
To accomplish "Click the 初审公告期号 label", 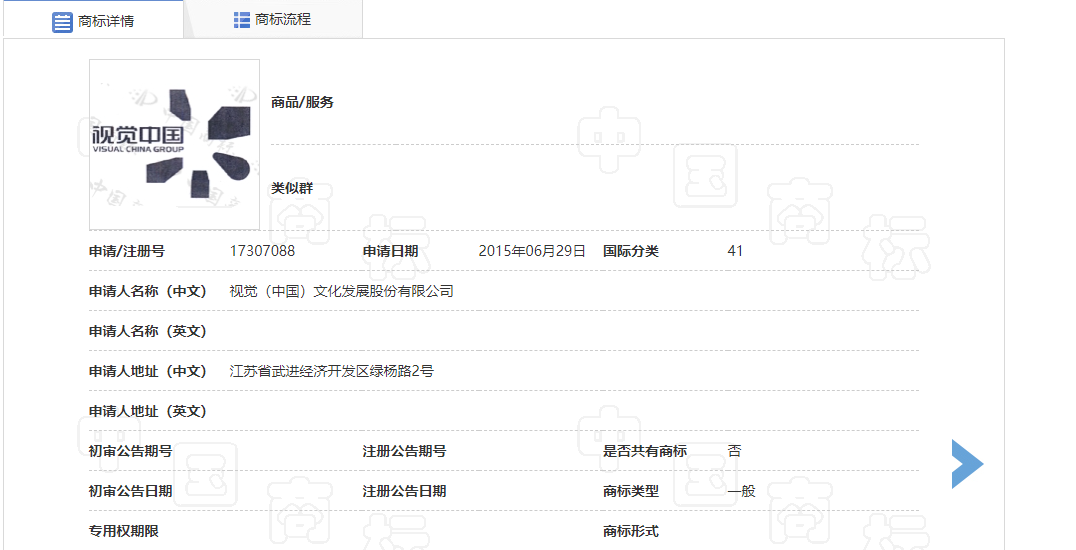I will coord(130,451).
